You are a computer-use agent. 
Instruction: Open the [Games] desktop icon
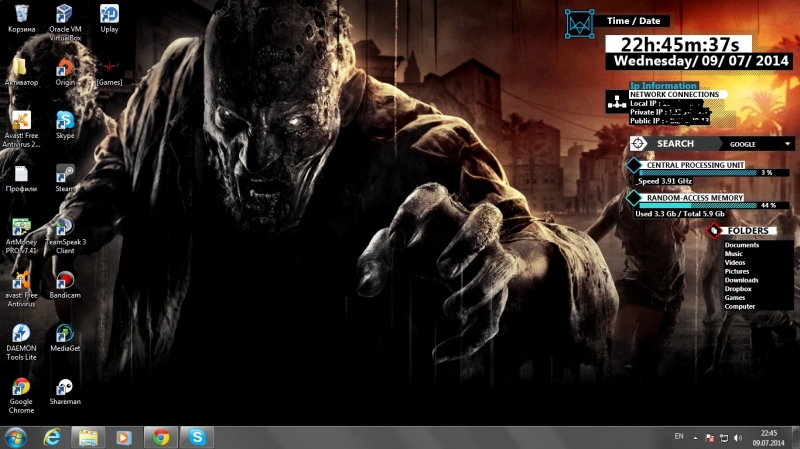click(x=109, y=72)
